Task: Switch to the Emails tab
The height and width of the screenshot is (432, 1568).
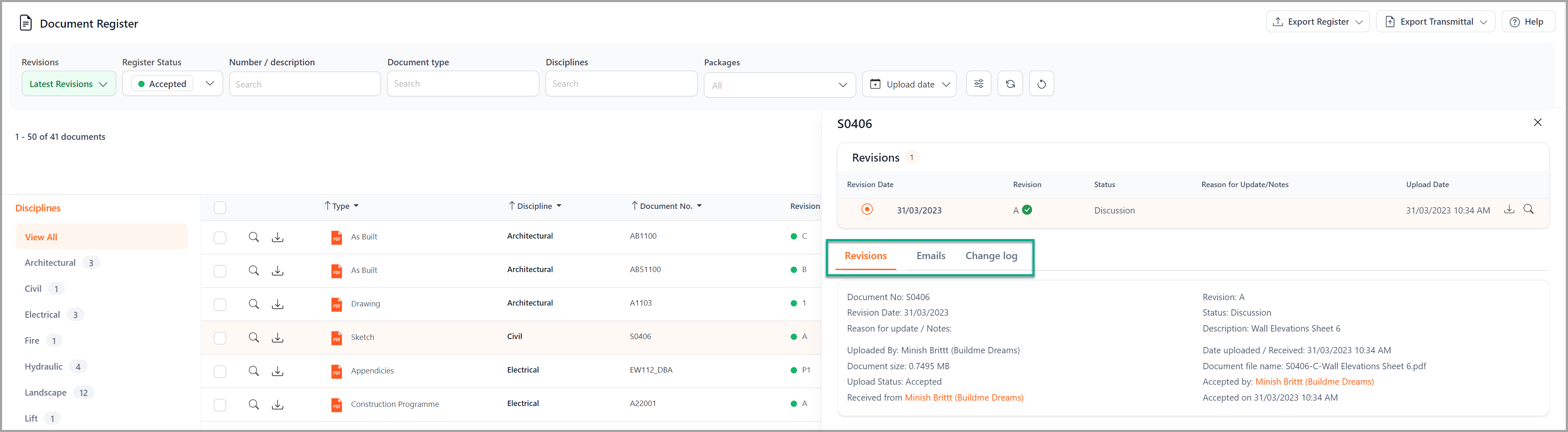Action: tap(931, 255)
